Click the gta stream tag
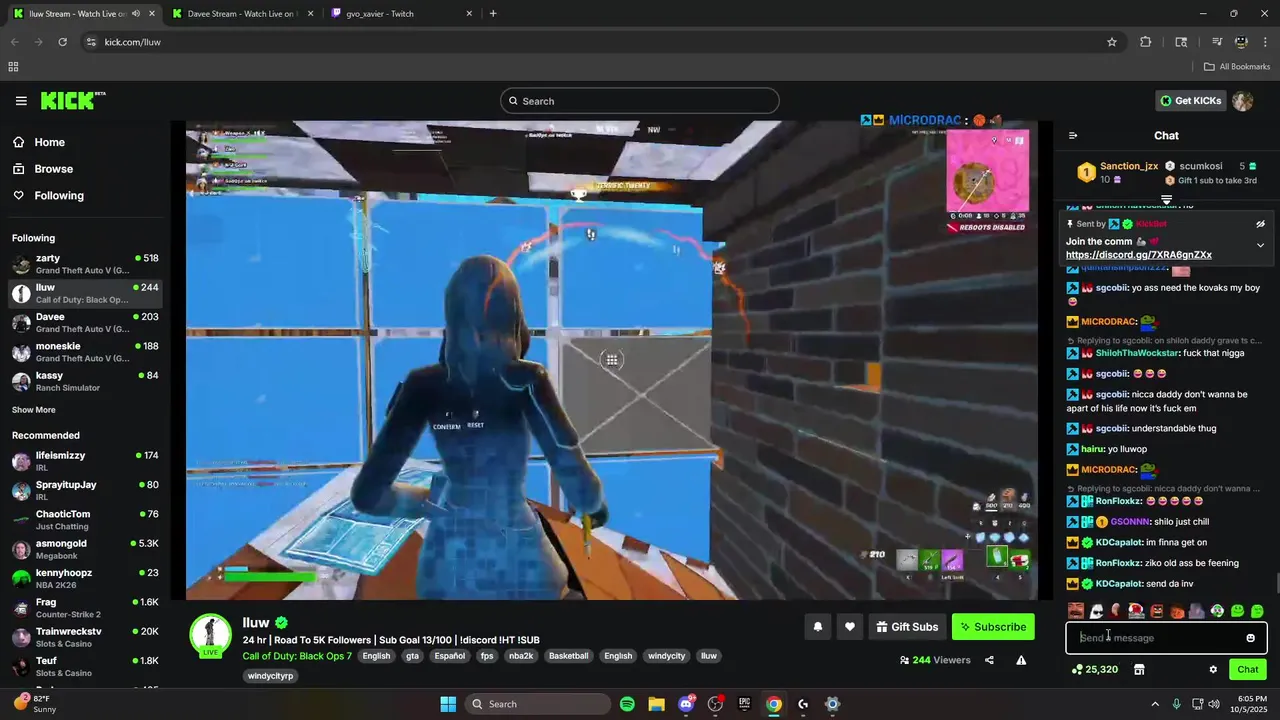This screenshot has width=1280, height=720. tap(412, 656)
